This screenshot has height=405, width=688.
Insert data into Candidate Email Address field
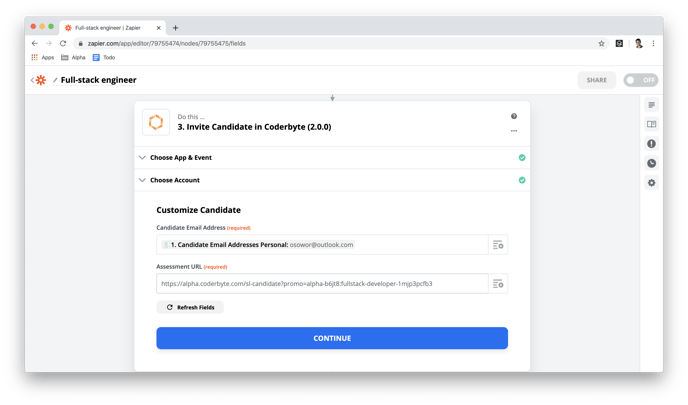point(498,245)
